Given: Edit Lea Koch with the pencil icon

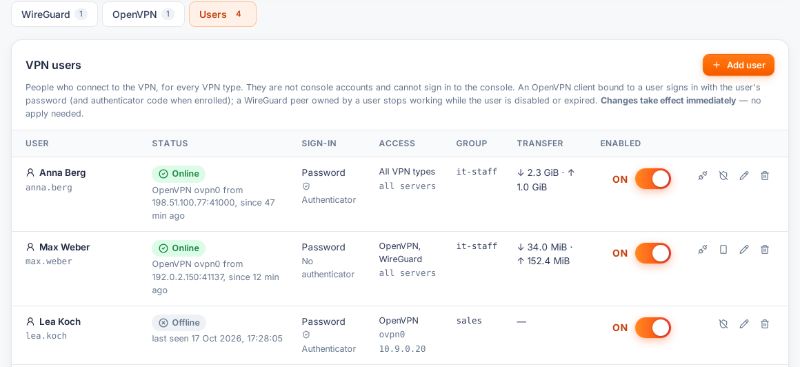Looking at the screenshot, I should point(744,324).
